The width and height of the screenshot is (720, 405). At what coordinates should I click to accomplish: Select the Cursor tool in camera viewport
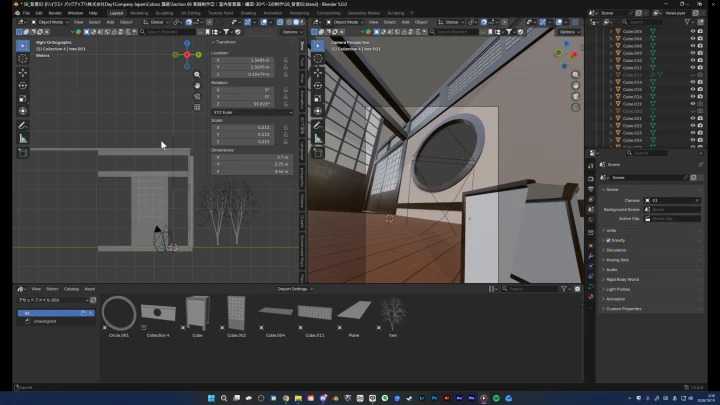point(318,58)
